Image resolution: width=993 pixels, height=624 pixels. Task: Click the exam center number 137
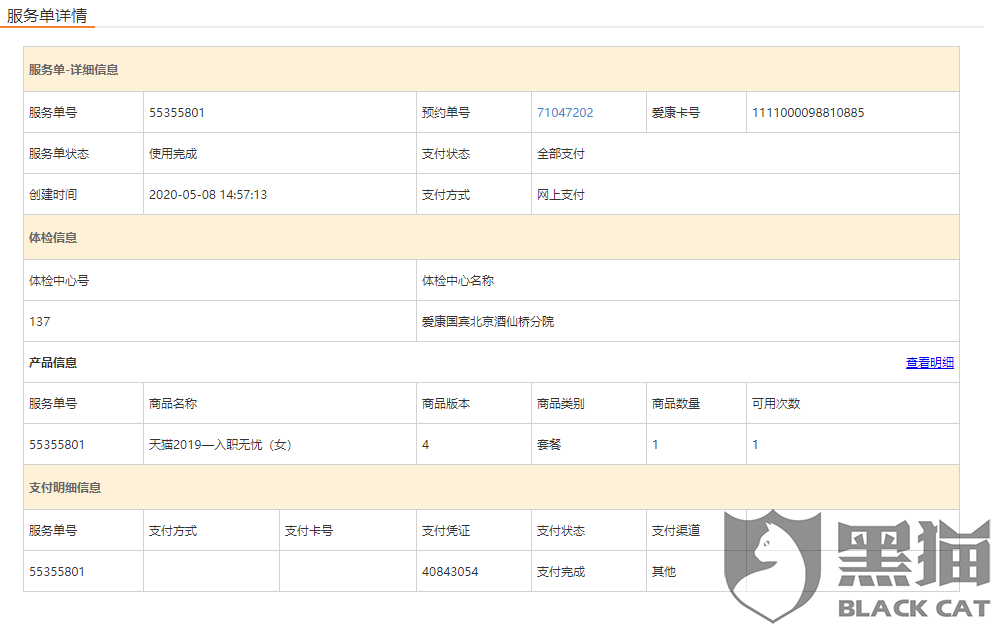point(39,321)
